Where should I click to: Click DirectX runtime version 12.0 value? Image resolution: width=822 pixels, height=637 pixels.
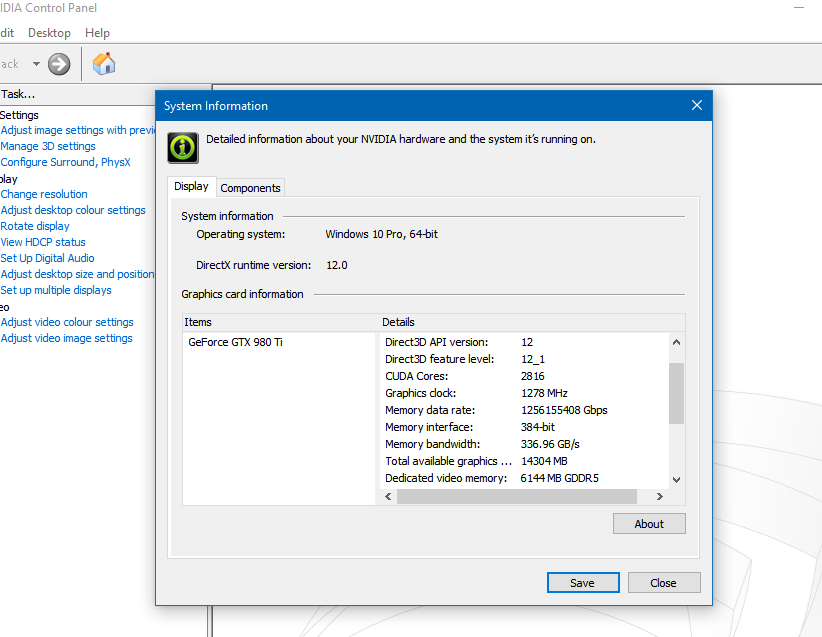tap(337, 265)
